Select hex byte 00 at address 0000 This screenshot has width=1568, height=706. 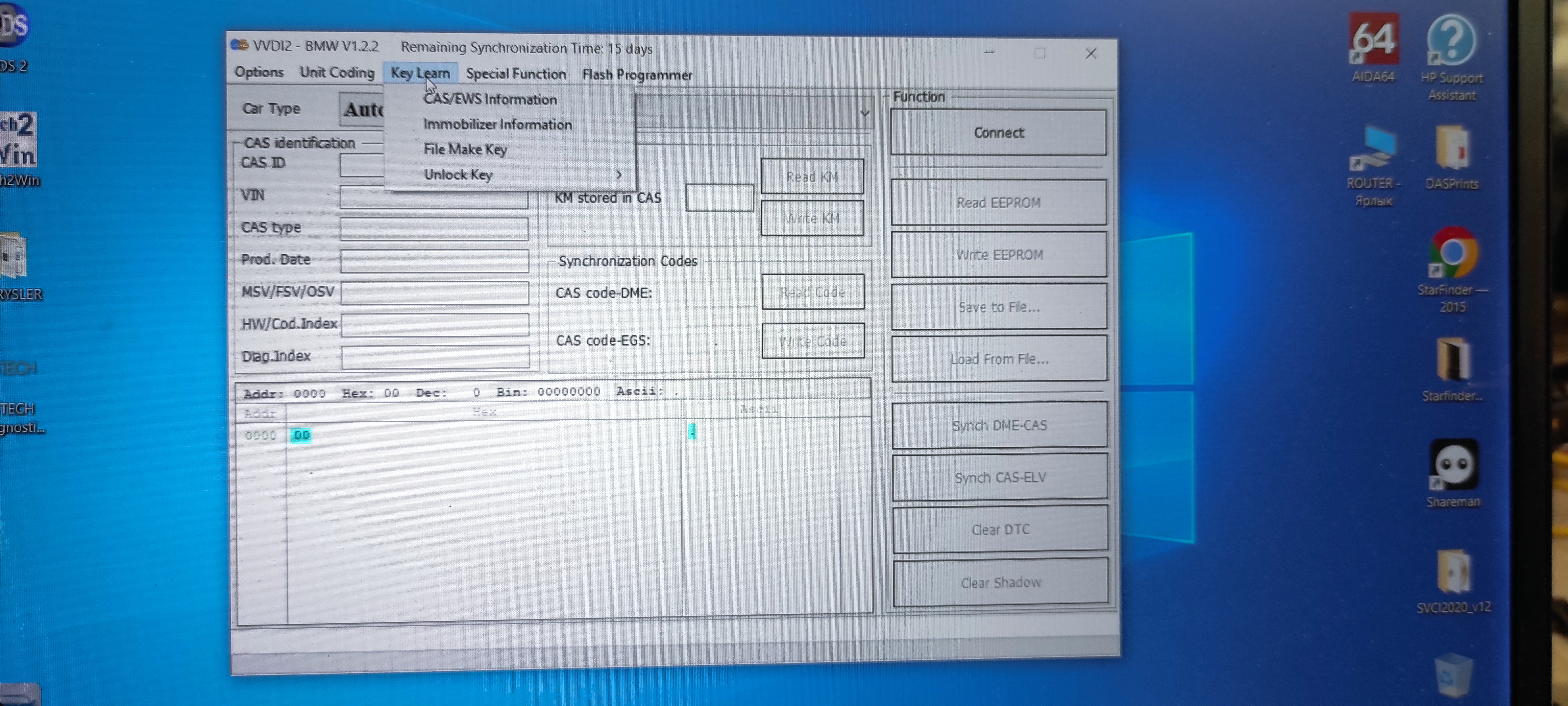coord(301,435)
